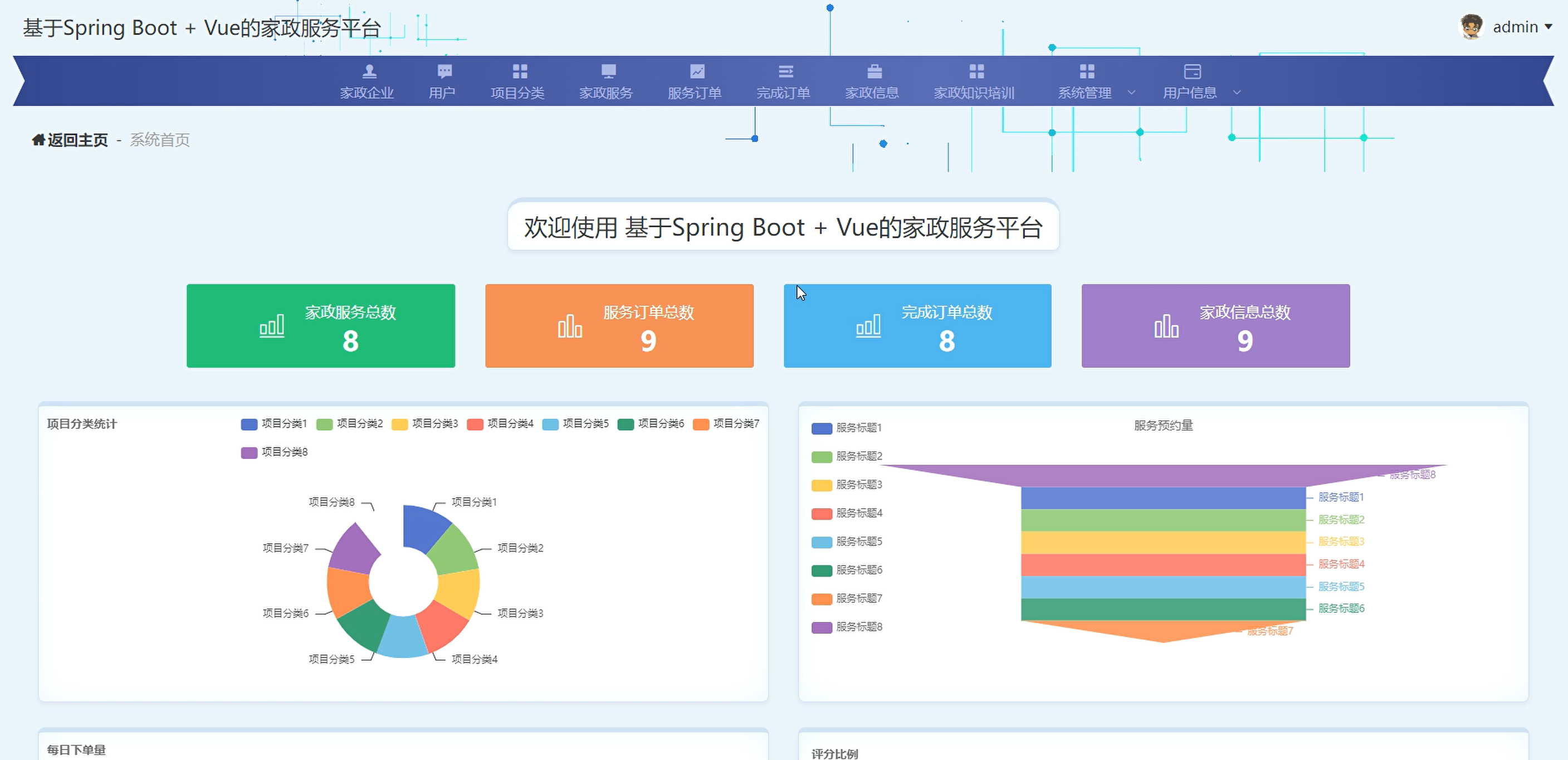Screen dimensions: 1568x760
Task: Toggle 服务标题2 funnel legend entry
Action: 847,457
